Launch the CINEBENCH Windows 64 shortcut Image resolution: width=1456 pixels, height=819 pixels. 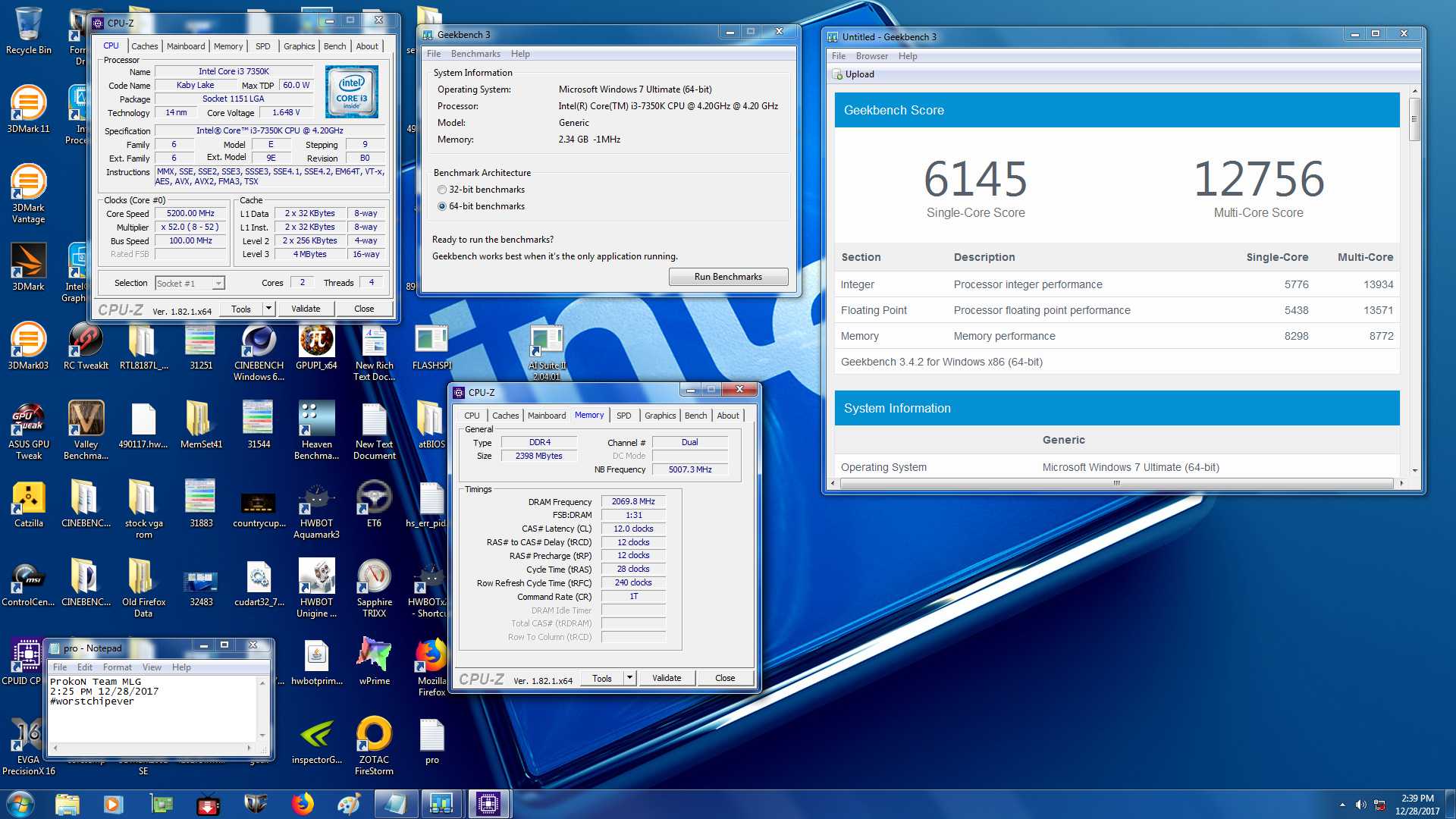pos(259,353)
